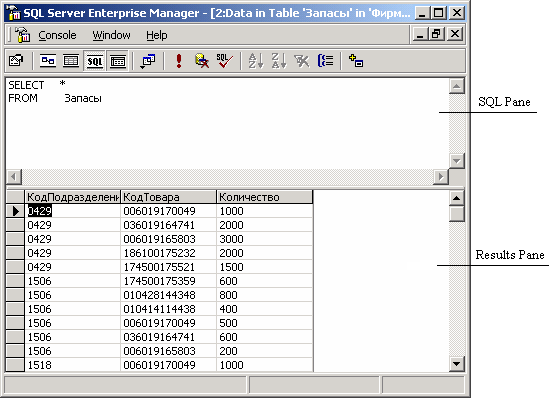The width and height of the screenshot is (552, 399).
Task: Click cell 010414114438
Action: pos(168,309)
